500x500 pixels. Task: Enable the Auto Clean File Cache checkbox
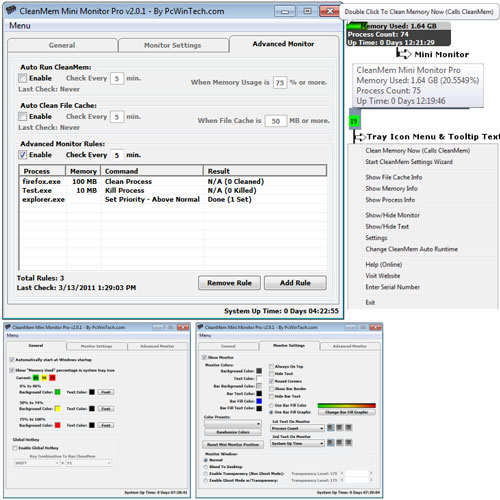22,116
